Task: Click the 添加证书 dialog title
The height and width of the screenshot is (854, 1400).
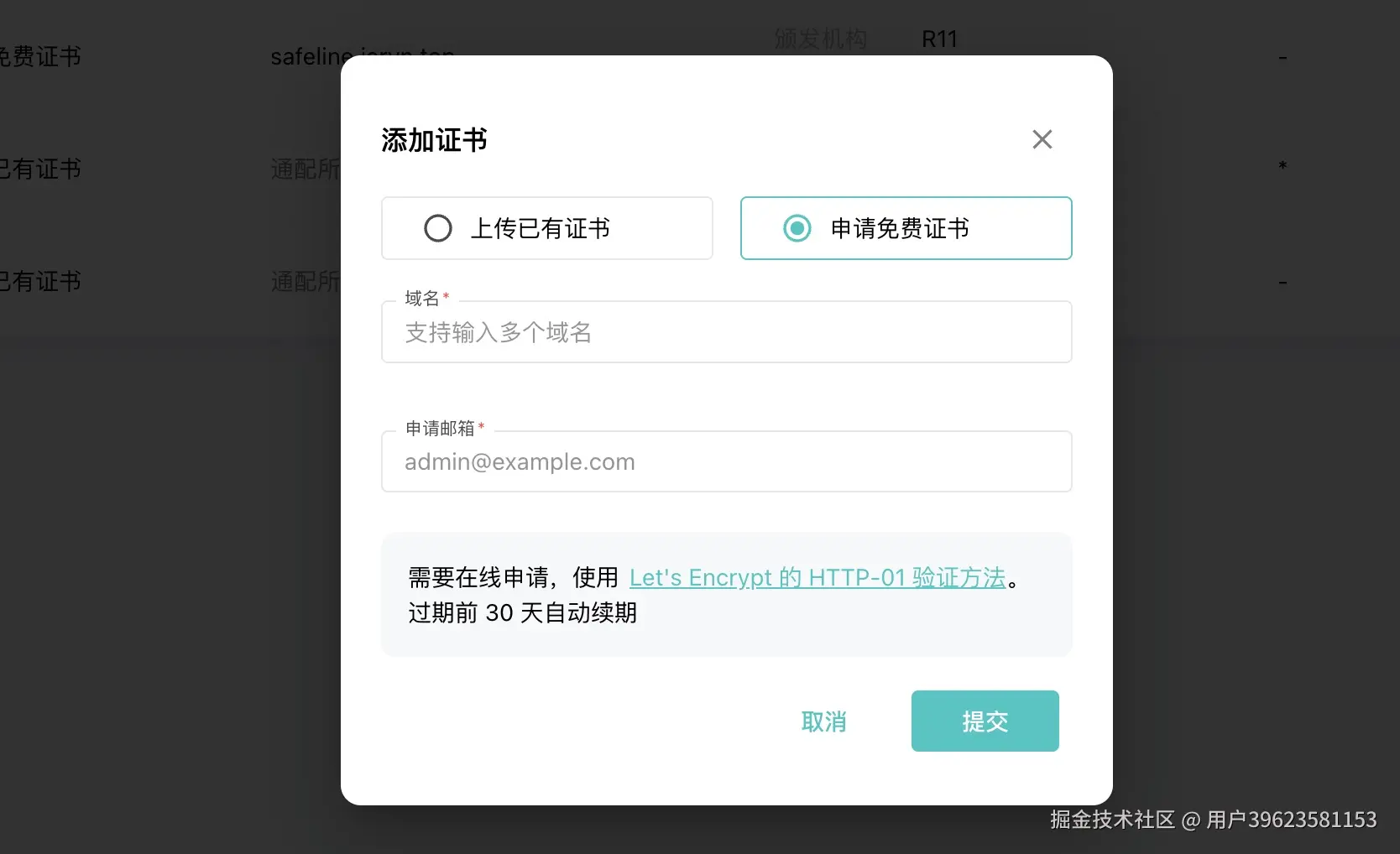Action: tap(434, 140)
